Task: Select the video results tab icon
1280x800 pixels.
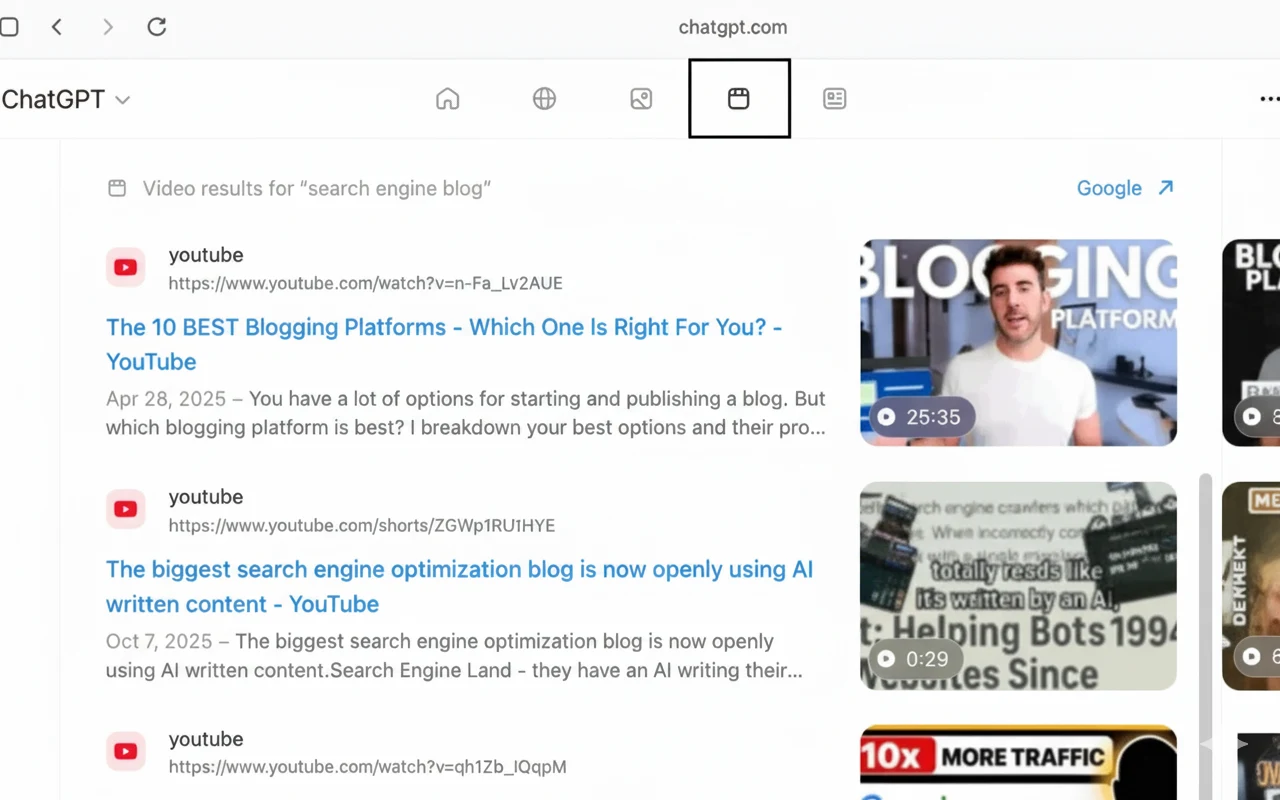Action: 738,99
